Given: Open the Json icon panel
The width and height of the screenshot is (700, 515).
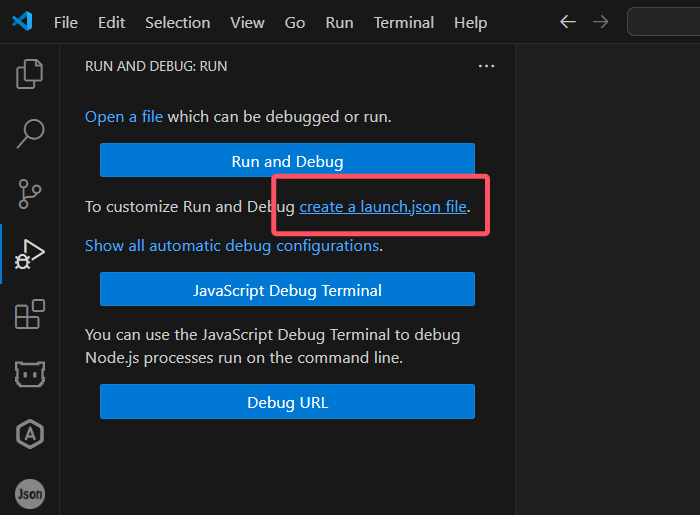Looking at the screenshot, I should 30,493.
